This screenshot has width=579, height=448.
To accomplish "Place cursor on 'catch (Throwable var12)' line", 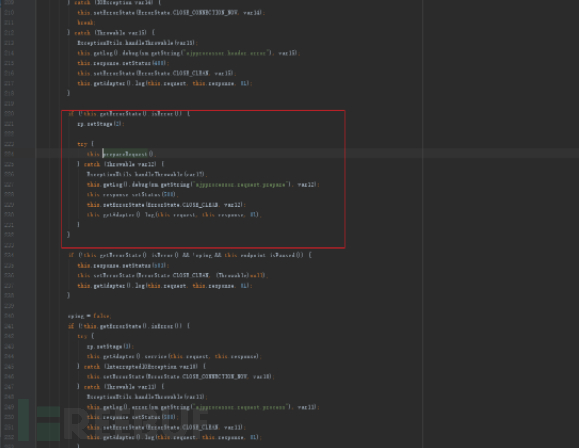I will 121,164.
